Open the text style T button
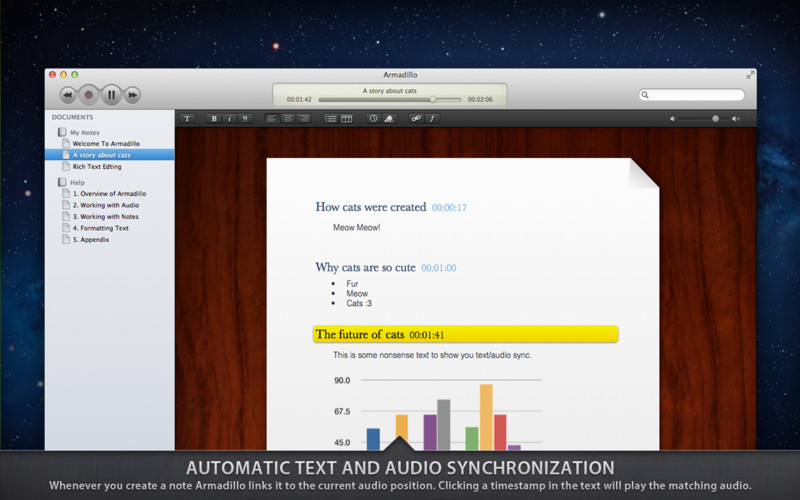 coord(187,118)
